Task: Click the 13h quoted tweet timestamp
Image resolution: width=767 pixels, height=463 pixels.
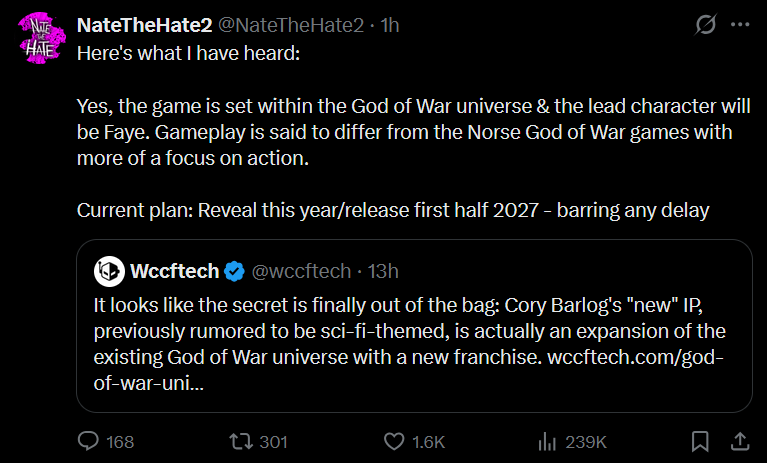Action: point(383,271)
